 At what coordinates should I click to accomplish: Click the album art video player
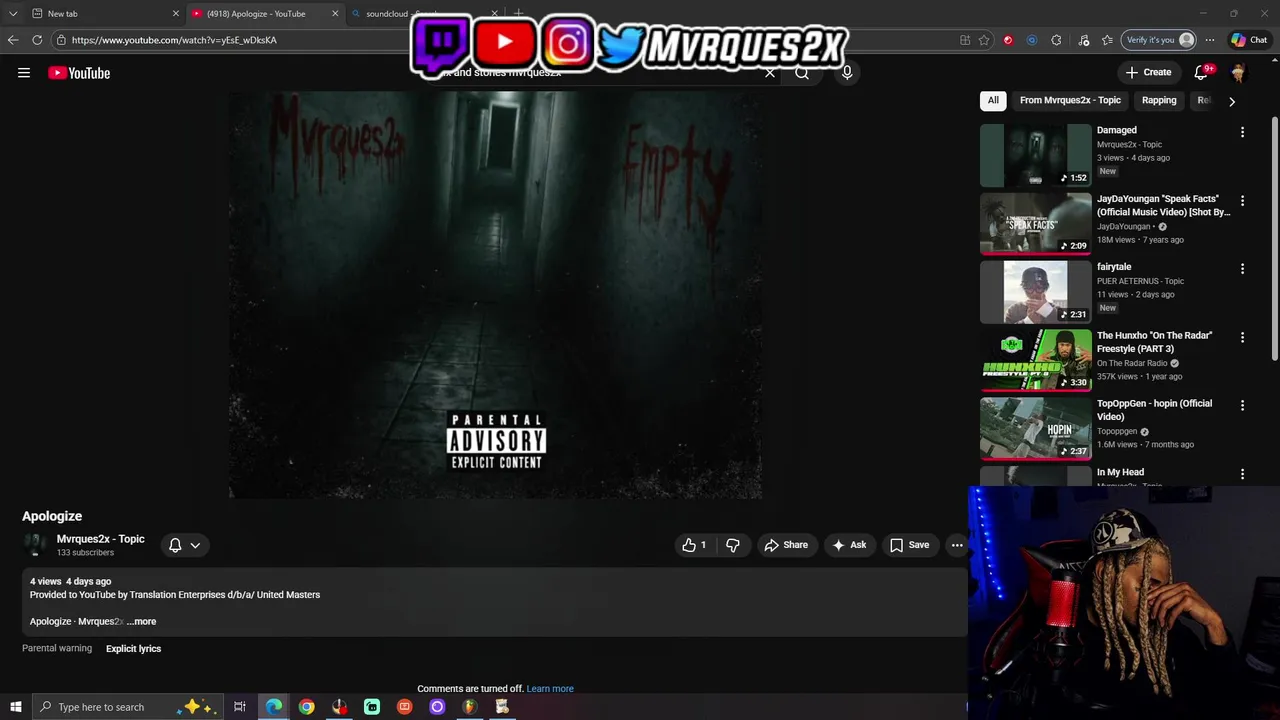[495, 295]
